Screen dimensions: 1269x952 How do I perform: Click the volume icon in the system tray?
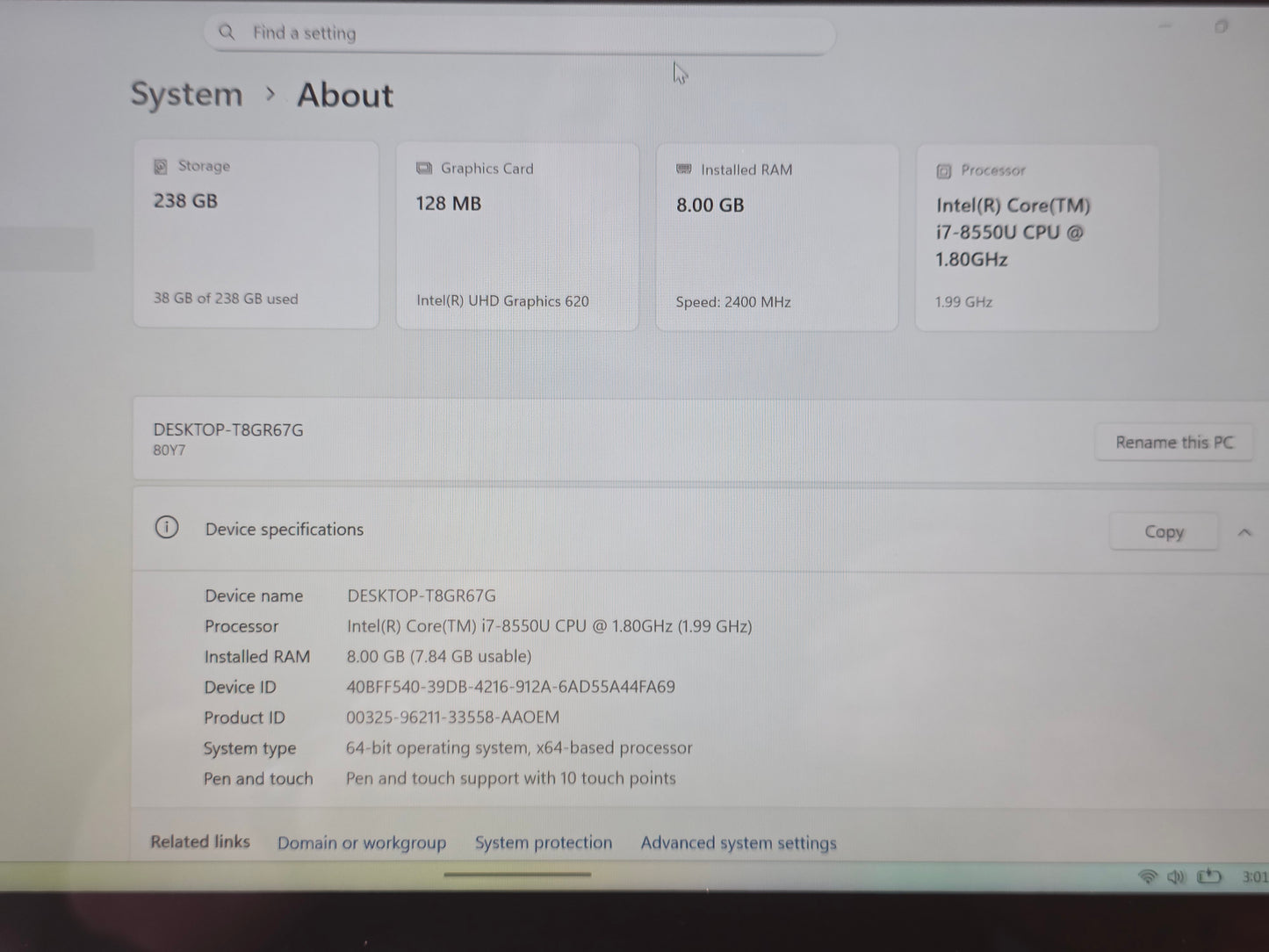click(x=1177, y=876)
